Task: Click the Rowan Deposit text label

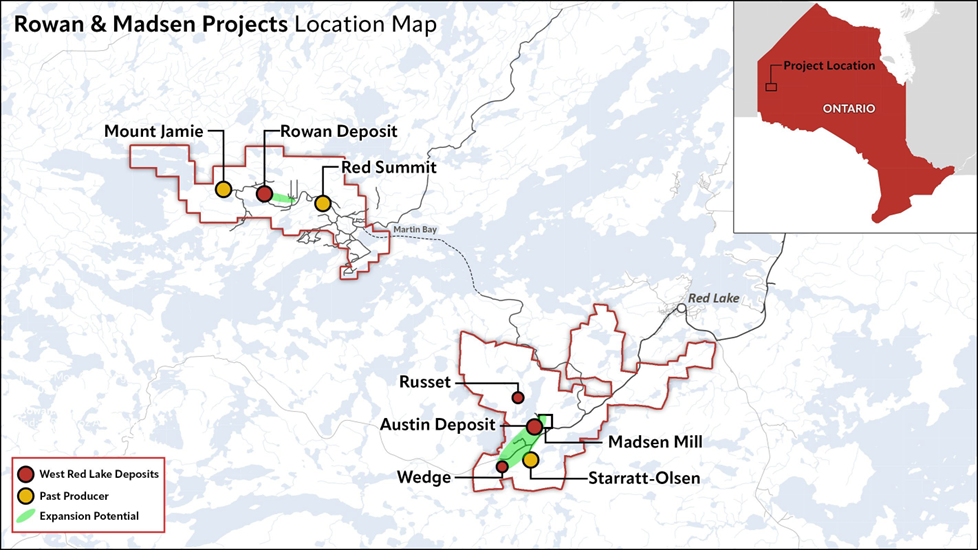Action: tap(339, 132)
